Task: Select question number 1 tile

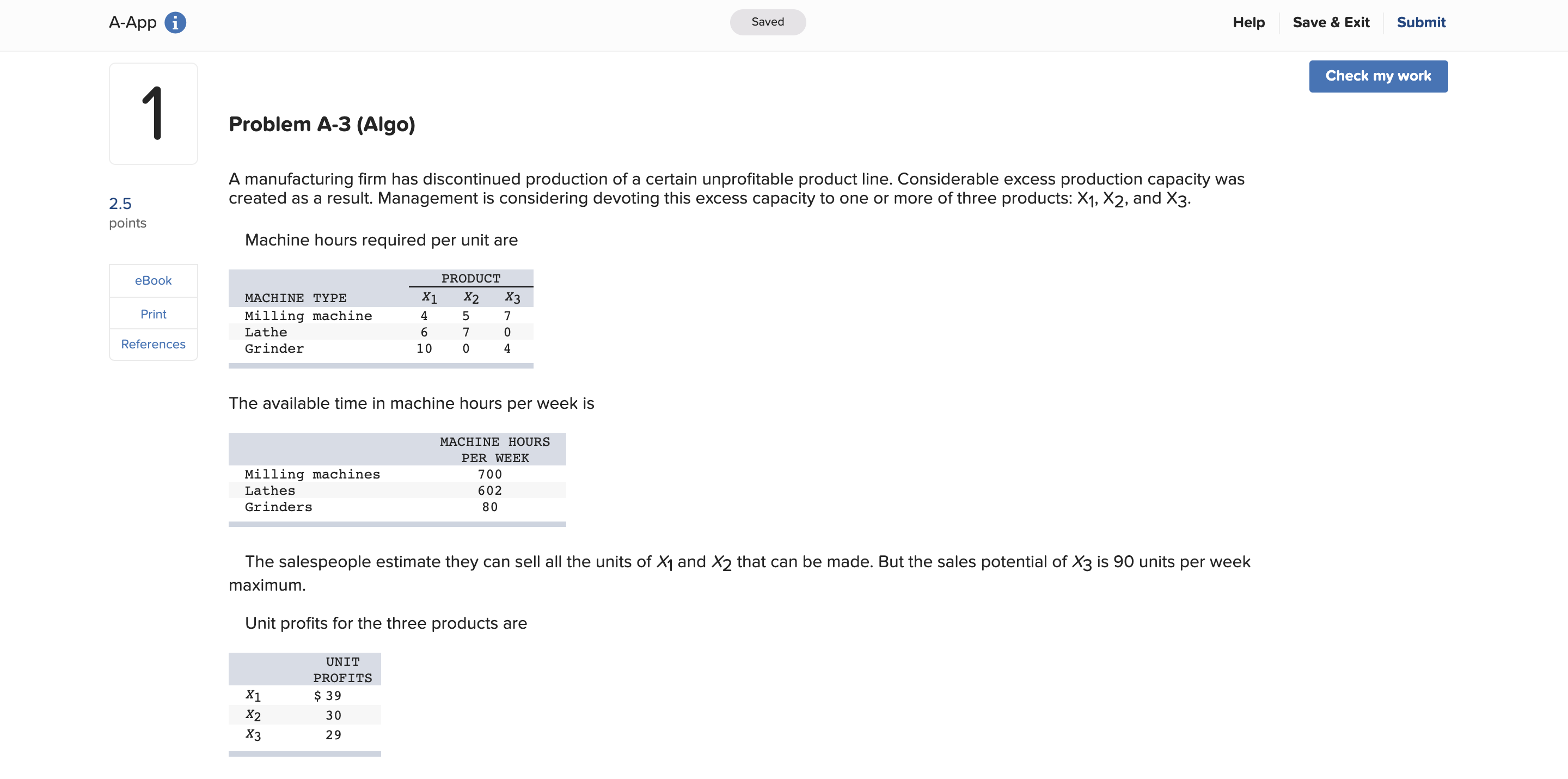Action: [153, 113]
